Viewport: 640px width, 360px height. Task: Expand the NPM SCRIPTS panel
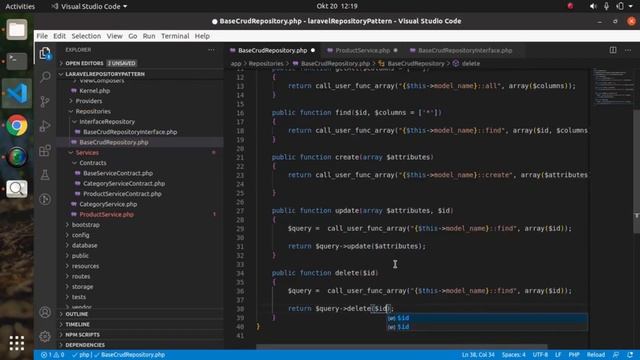pyautogui.click(x=82, y=334)
